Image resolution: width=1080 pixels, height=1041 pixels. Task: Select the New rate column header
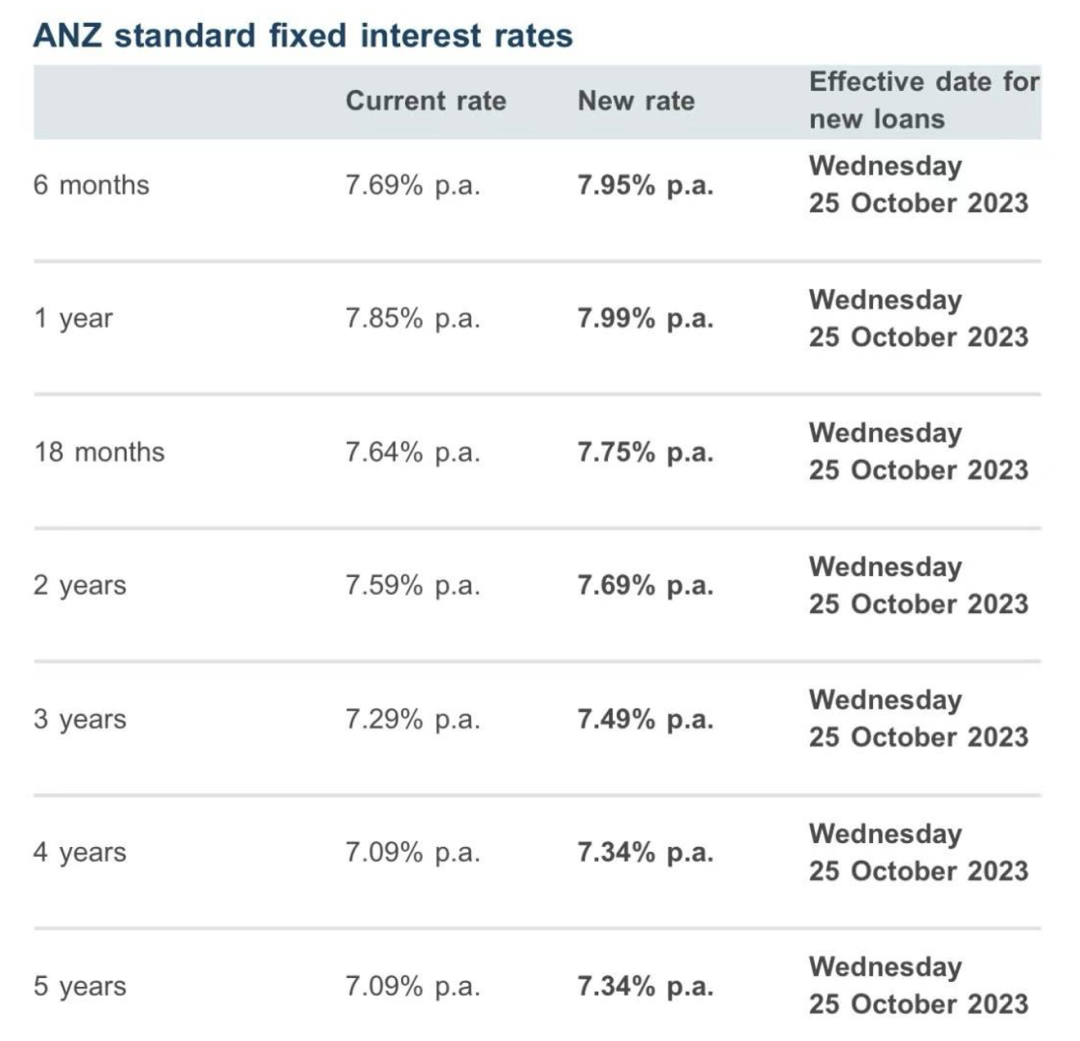coord(636,101)
